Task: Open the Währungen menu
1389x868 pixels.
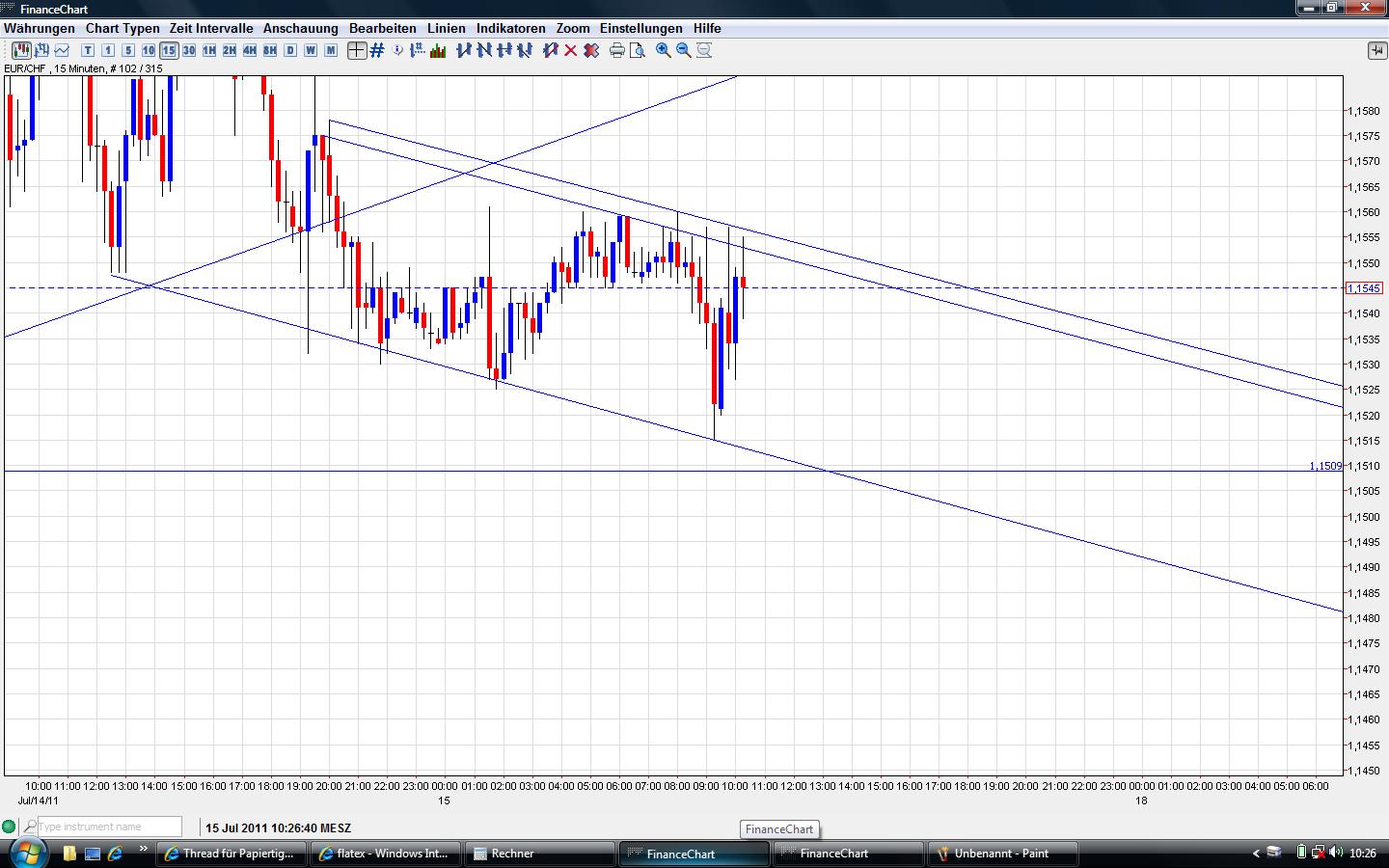Action: coord(39,28)
